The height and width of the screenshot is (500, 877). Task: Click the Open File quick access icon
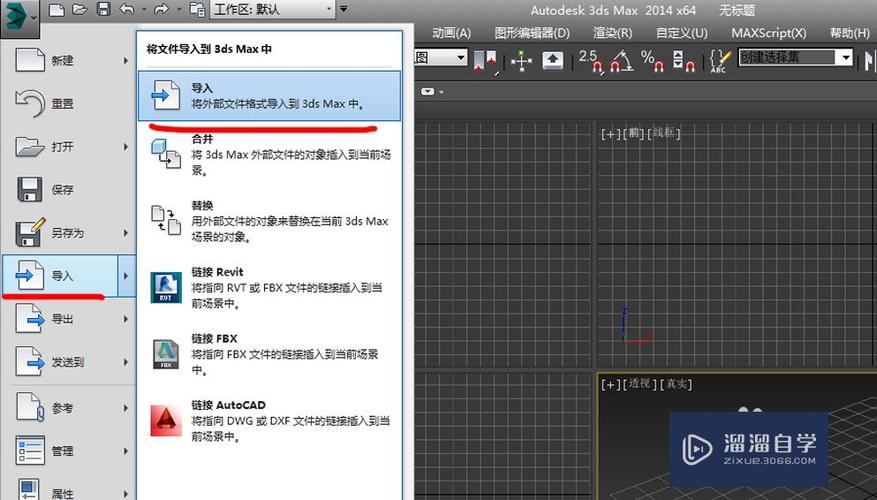(79, 10)
